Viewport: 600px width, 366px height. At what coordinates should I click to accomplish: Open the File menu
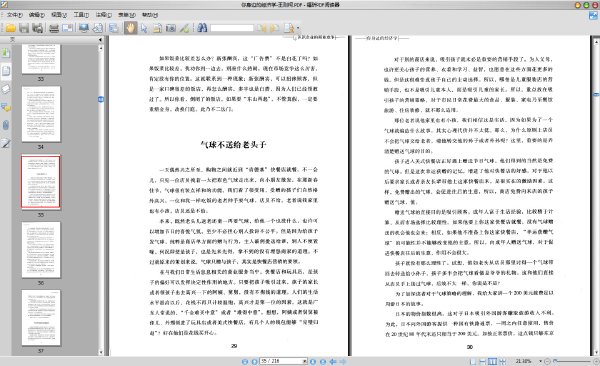(14, 15)
